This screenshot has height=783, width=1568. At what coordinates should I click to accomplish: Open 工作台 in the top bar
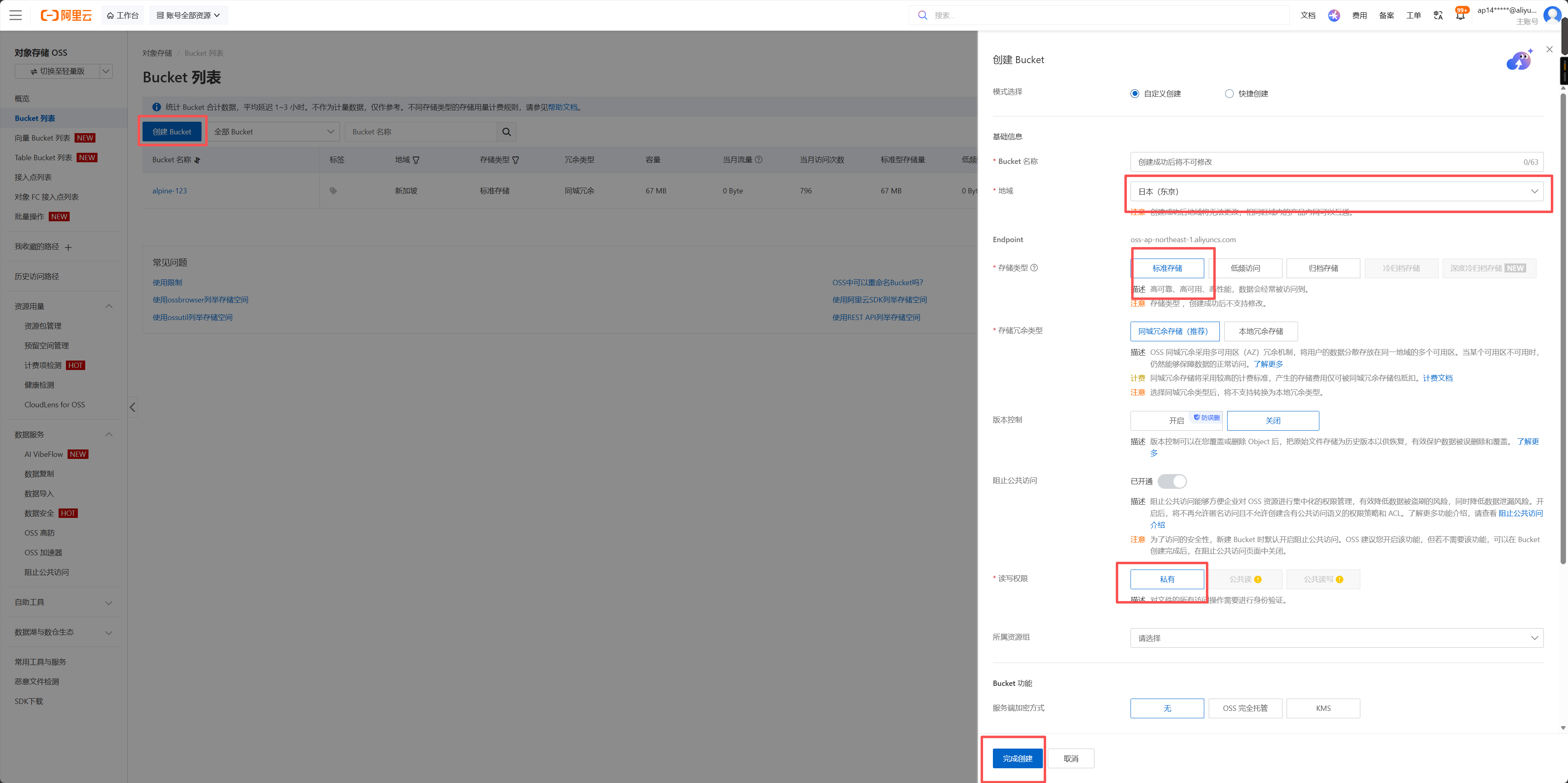coord(123,15)
